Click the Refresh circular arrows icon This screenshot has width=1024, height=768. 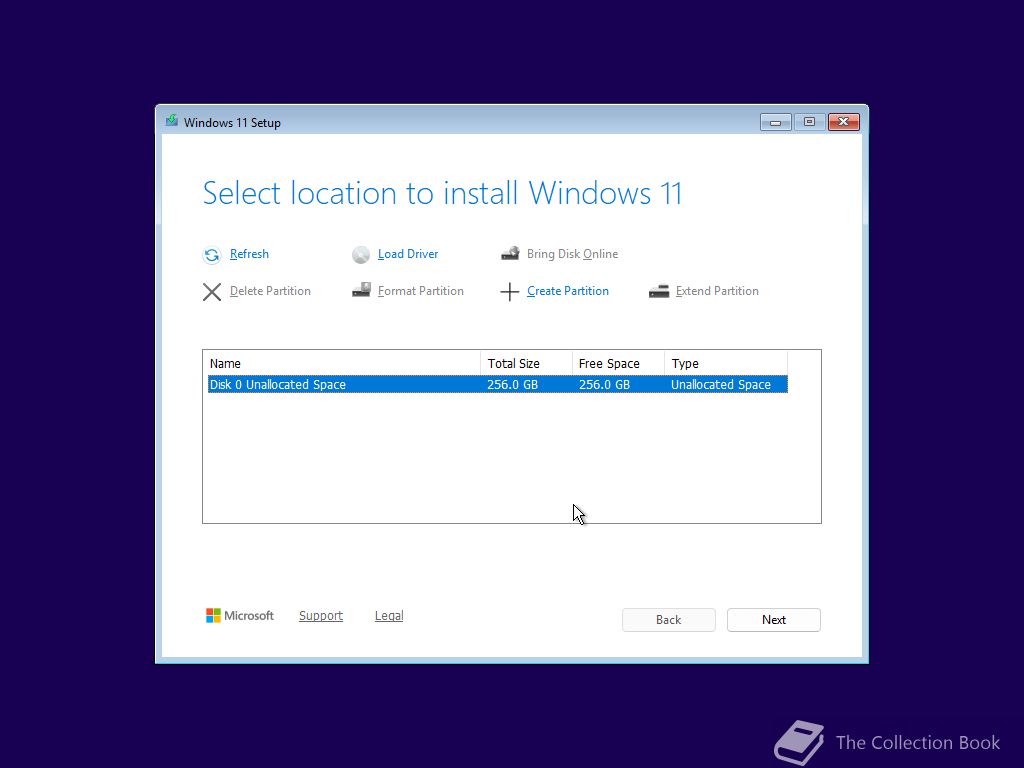pyautogui.click(x=212, y=255)
